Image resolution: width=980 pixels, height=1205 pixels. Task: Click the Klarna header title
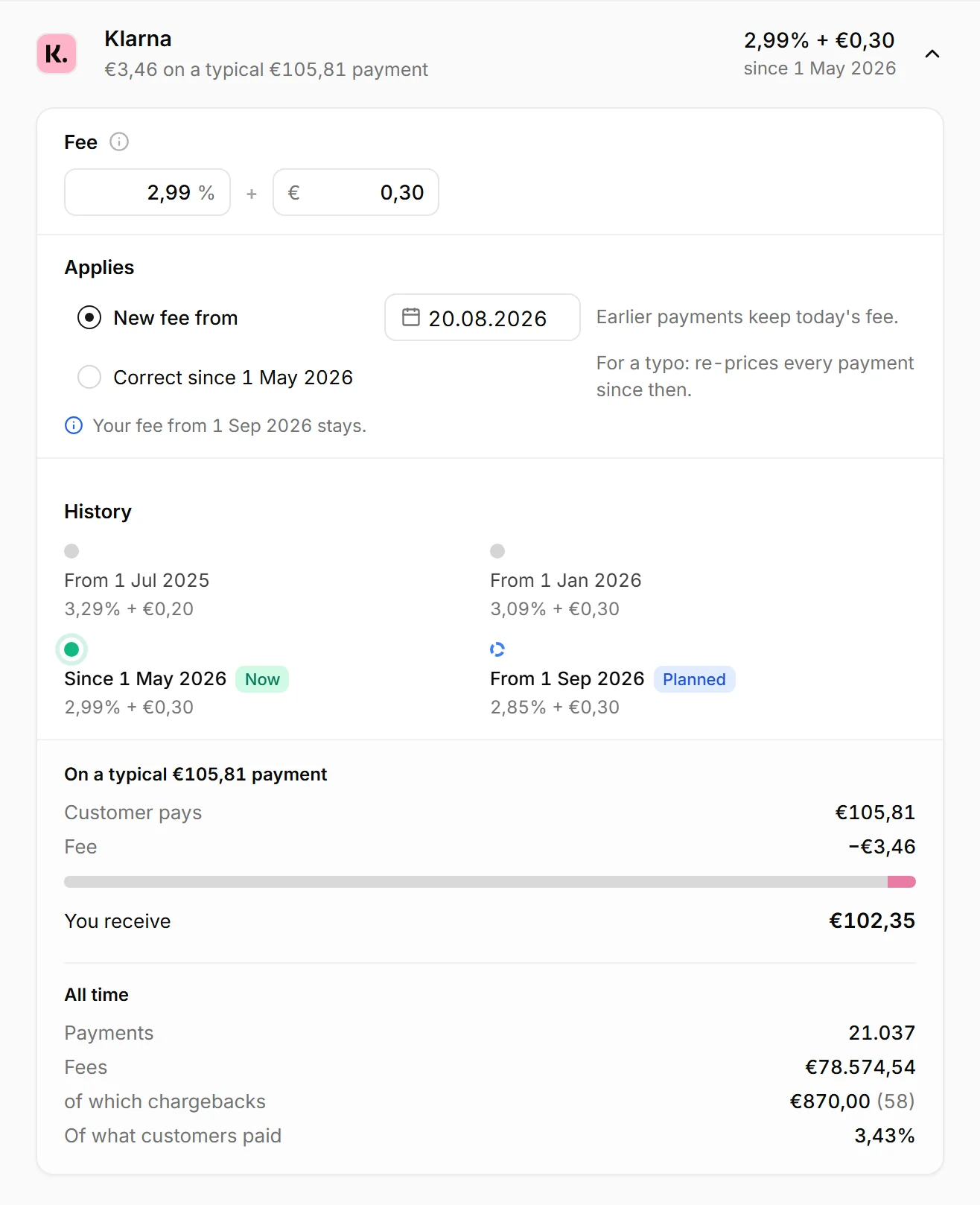tap(138, 39)
